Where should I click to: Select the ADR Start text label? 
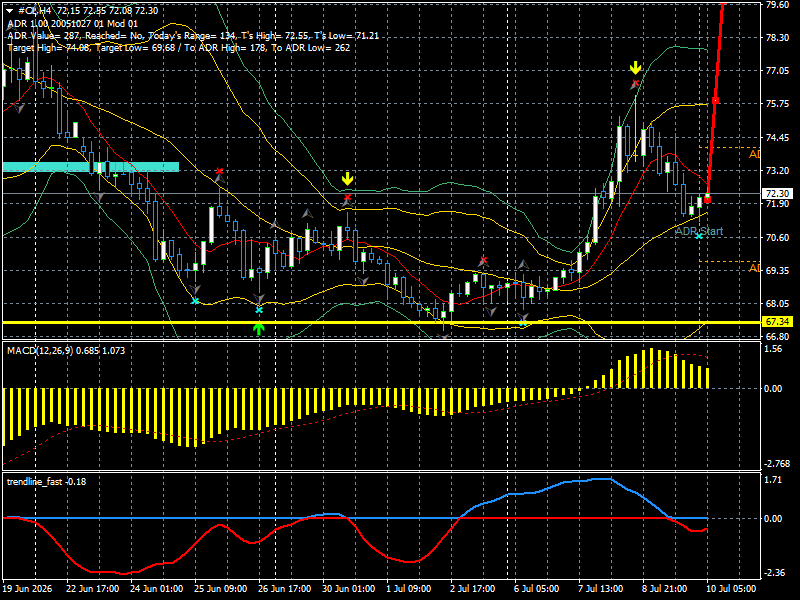tap(699, 231)
